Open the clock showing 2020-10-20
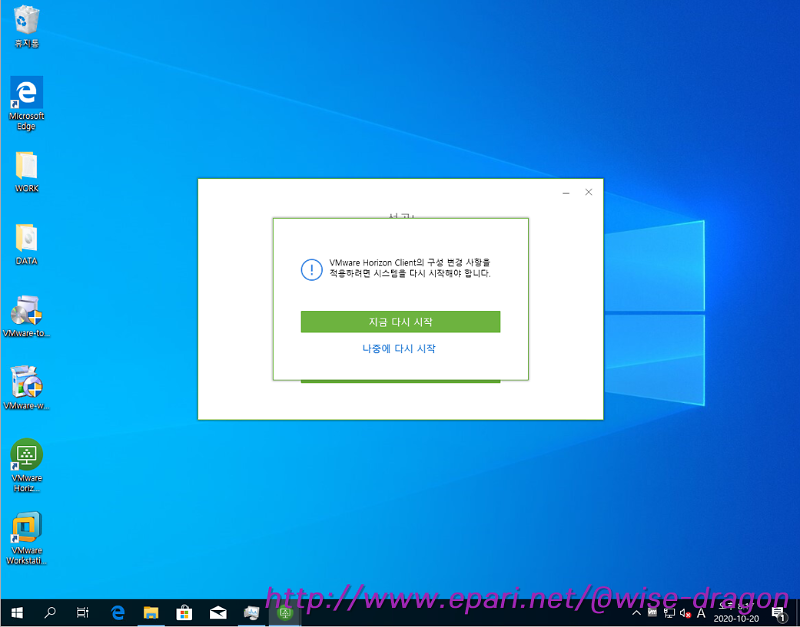800x627 pixels. [736, 613]
